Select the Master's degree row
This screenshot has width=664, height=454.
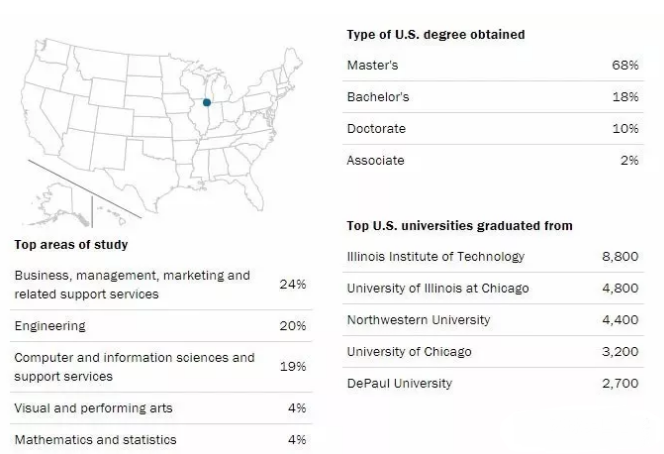coord(493,65)
